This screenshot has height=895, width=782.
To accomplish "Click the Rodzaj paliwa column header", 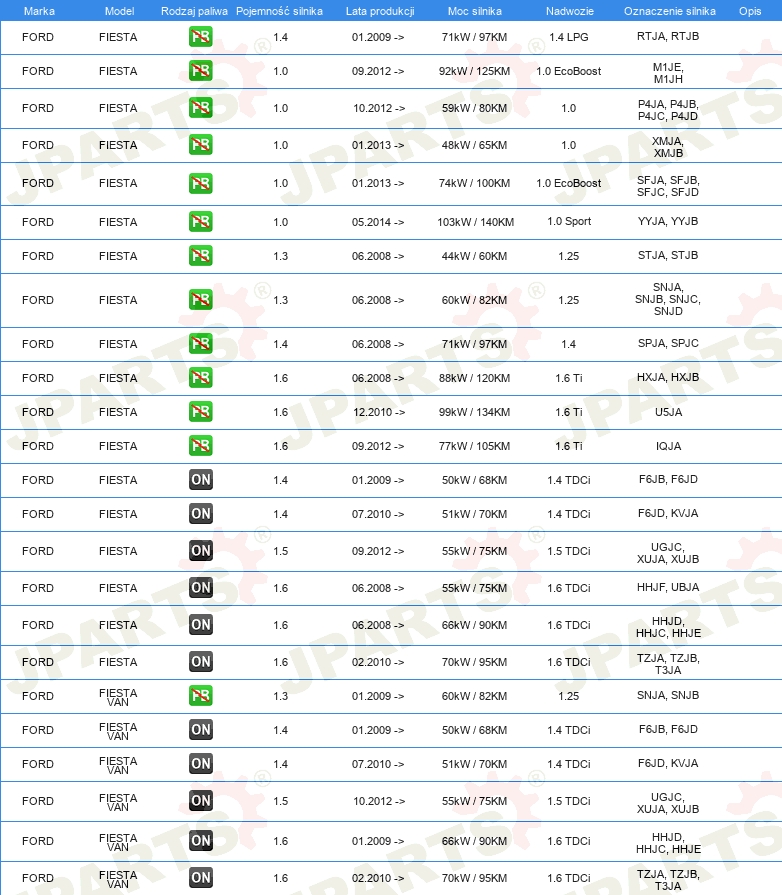I will (x=194, y=11).
